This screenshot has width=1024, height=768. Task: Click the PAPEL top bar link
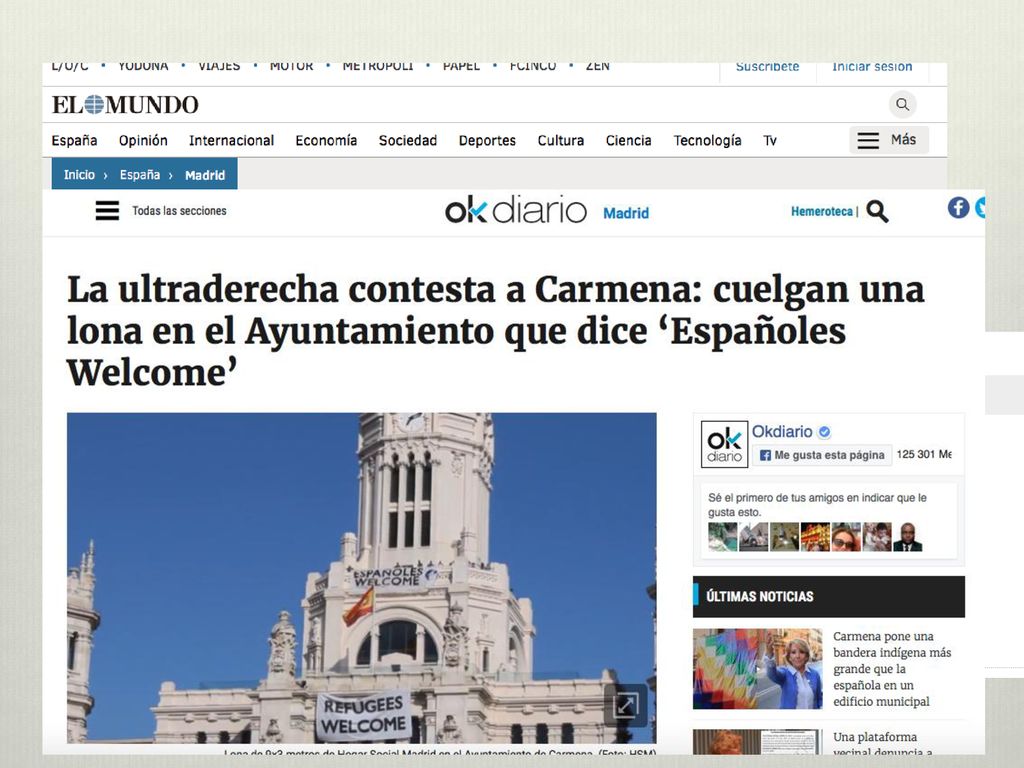coord(461,67)
